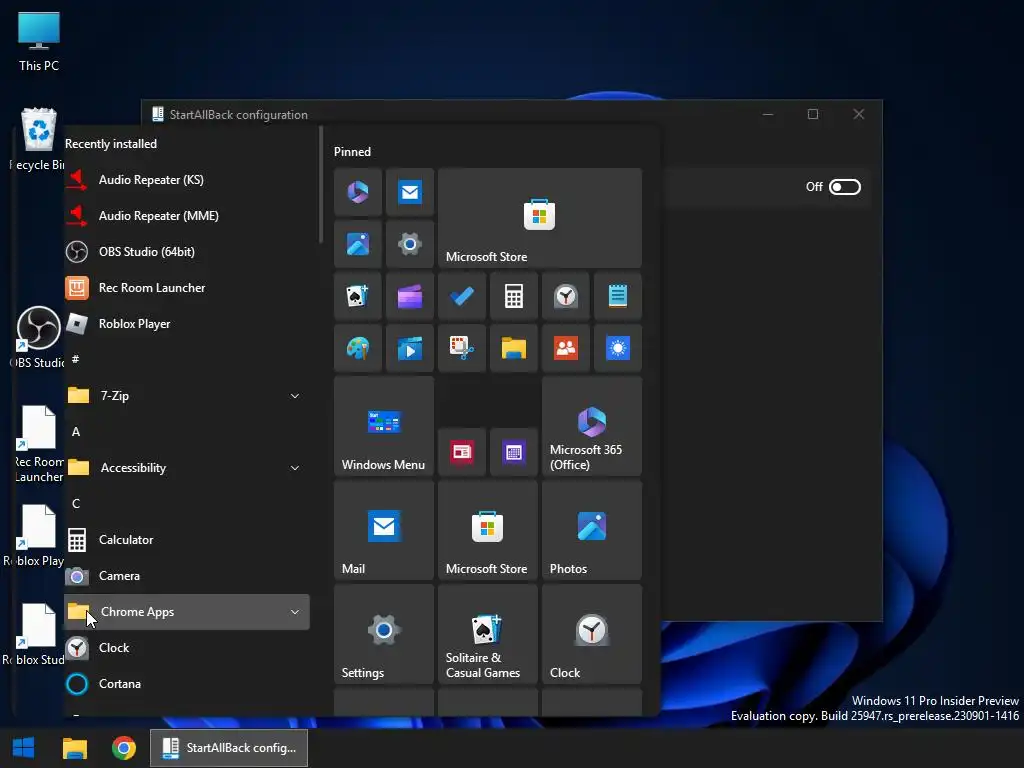Image resolution: width=1024 pixels, height=768 pixels.
Task: Select the Recycle Bin desktop icon
Action: (x=38, y=140)
